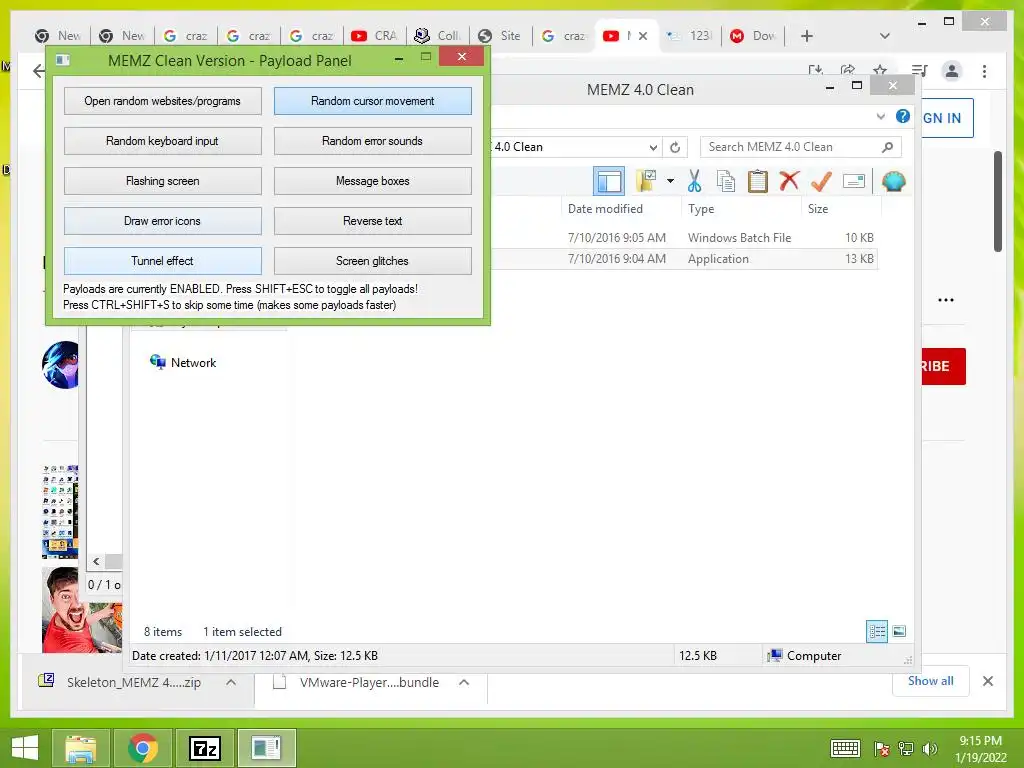This screenshot has height=768, width=1024.
Task: Click Show all downloads button
Action: click(930, 680)
